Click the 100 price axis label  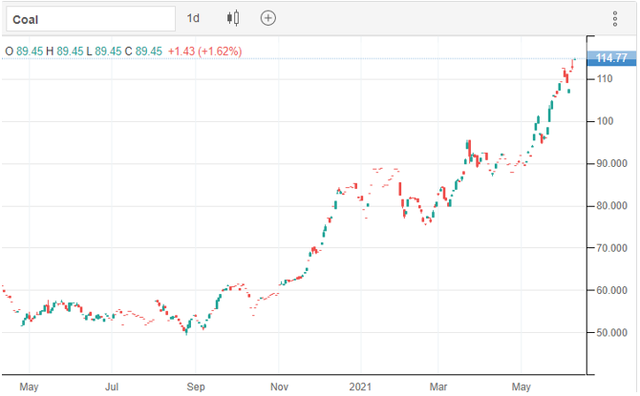tap(605, 121)
